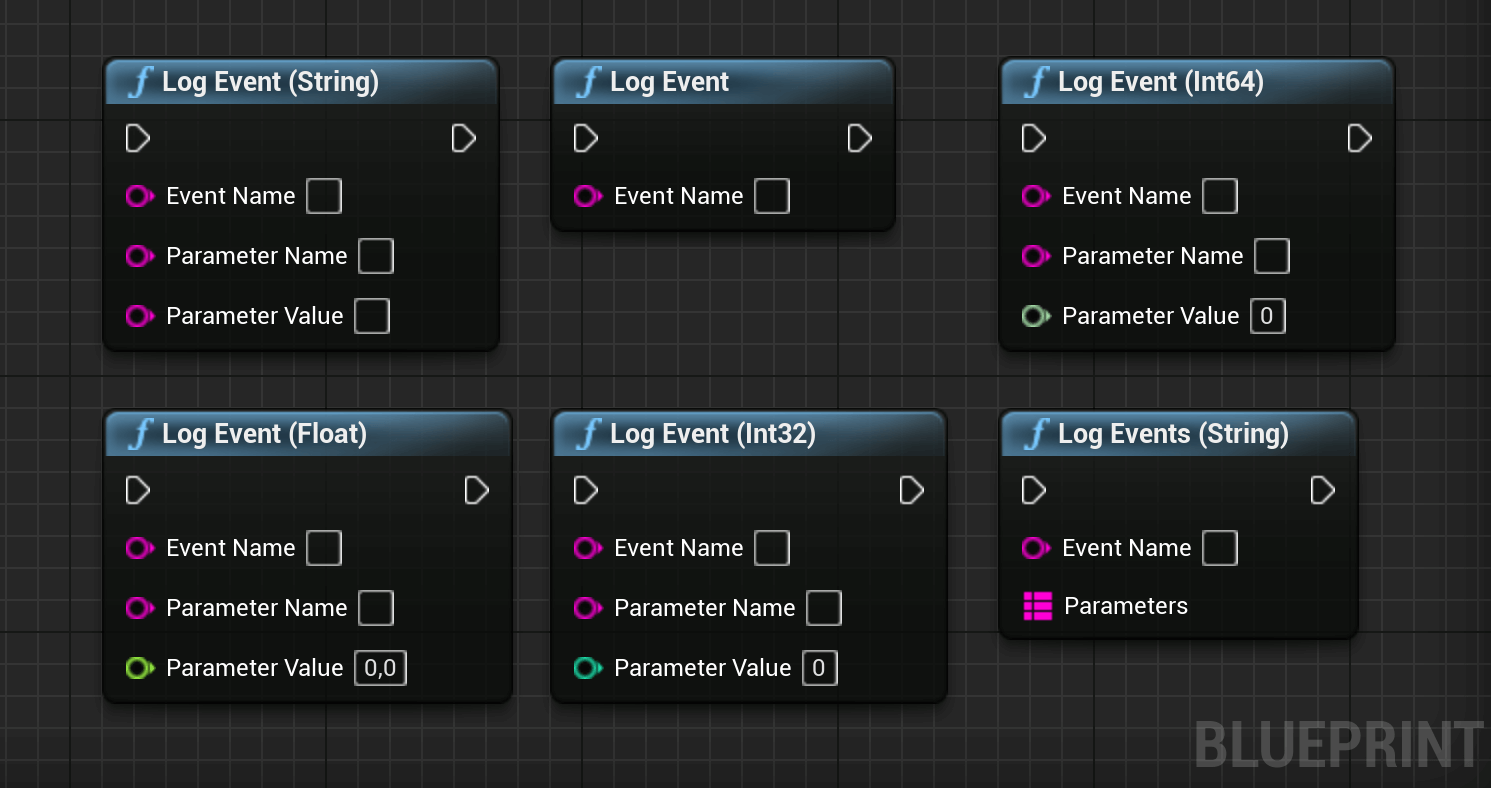Click input exec pin on plain Log Event node
The image size is (1491, 788).
pos(586,138)
